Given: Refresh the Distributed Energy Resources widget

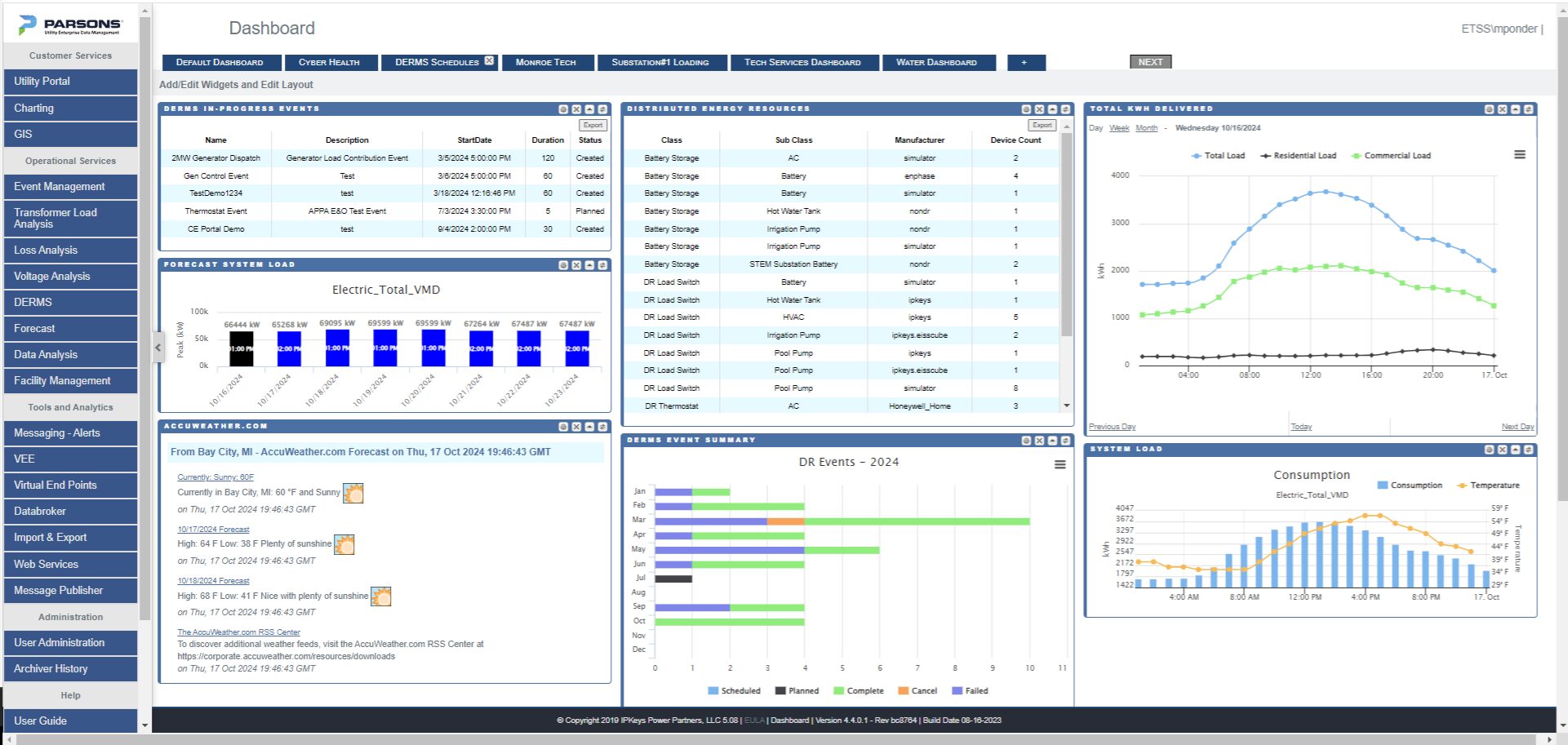Looking at the screenshot, I should tap(1065, 109).
